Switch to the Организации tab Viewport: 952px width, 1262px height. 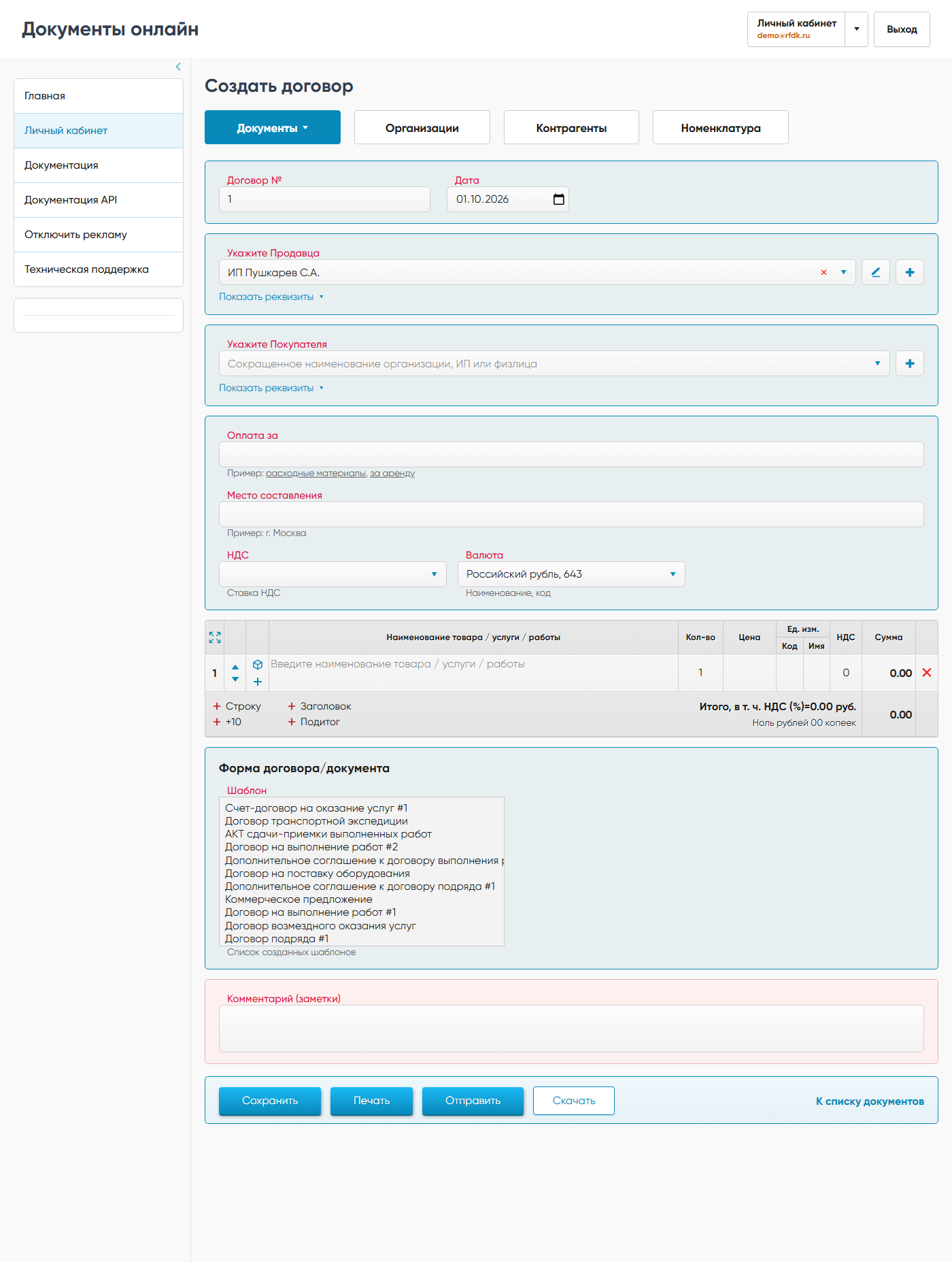422,127
